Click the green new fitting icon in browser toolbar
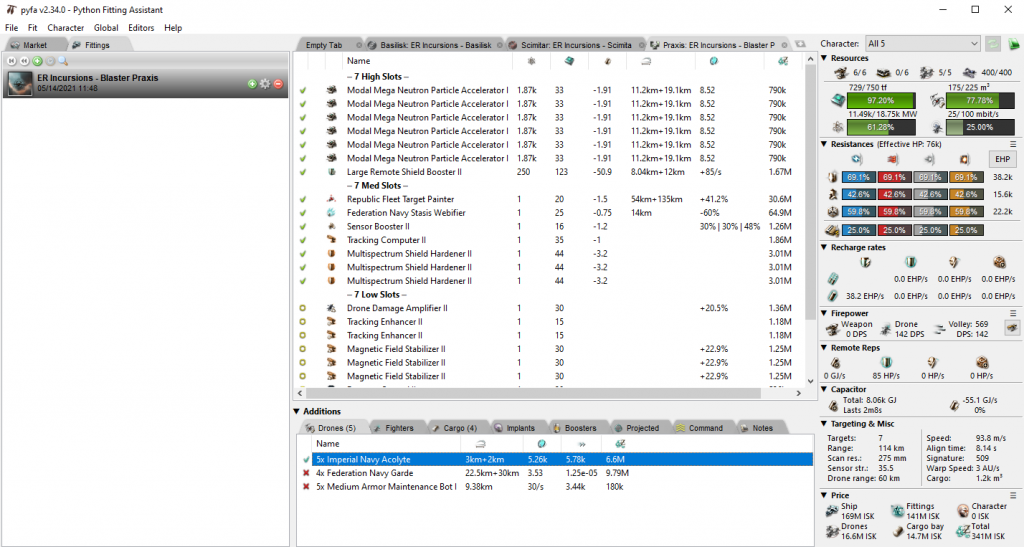1024x547 pixels. (37, 61)
